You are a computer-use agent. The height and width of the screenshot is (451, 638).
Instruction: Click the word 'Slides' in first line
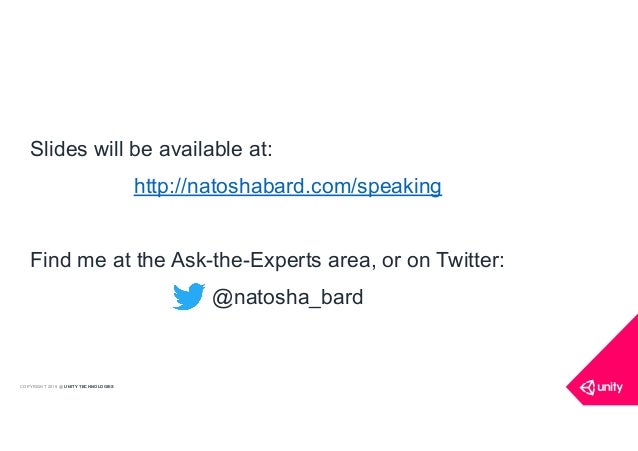(59, 149)
